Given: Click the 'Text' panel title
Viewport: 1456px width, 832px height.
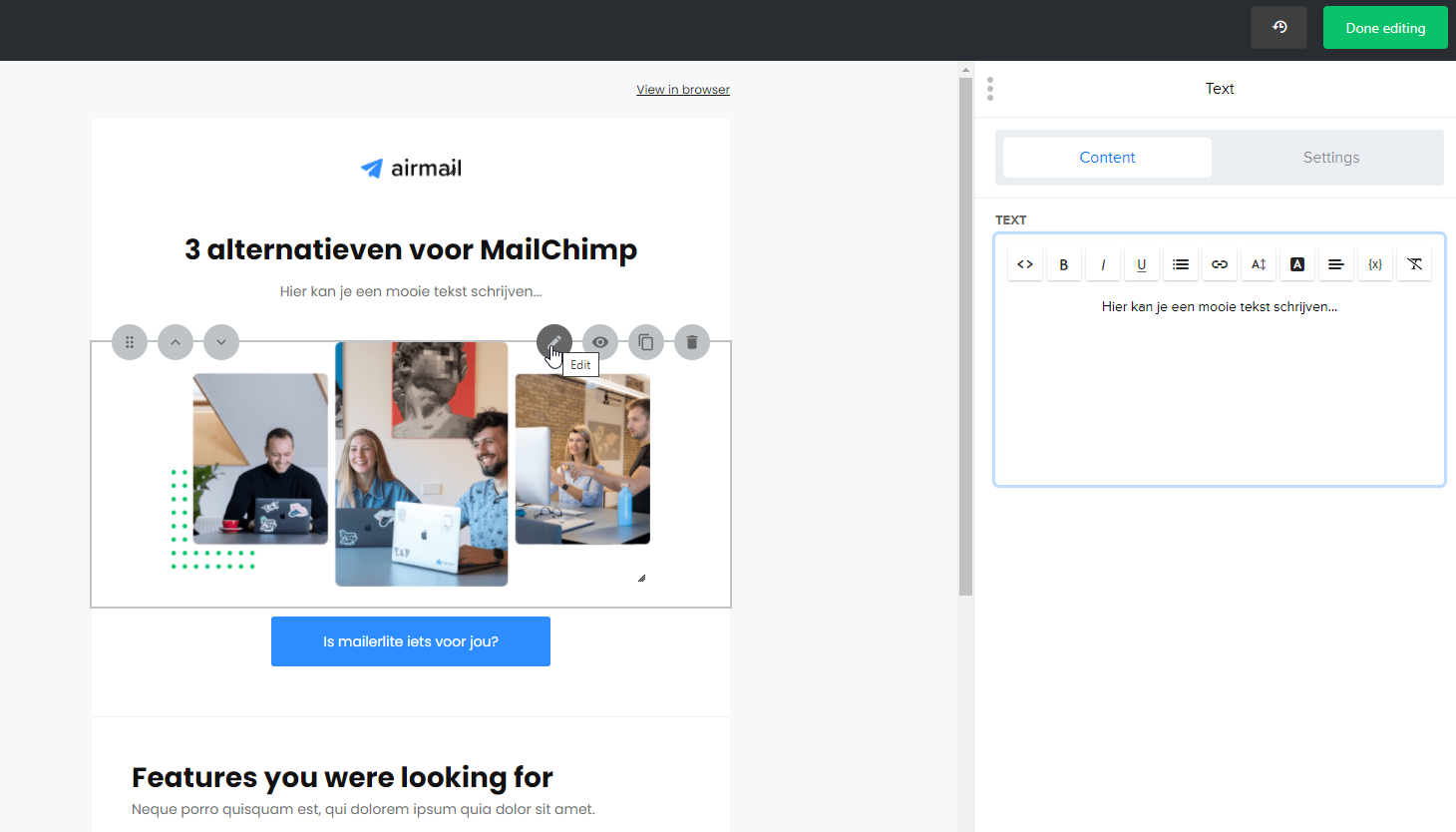Looking at the screenshot, I should (x=1220, y=89).
